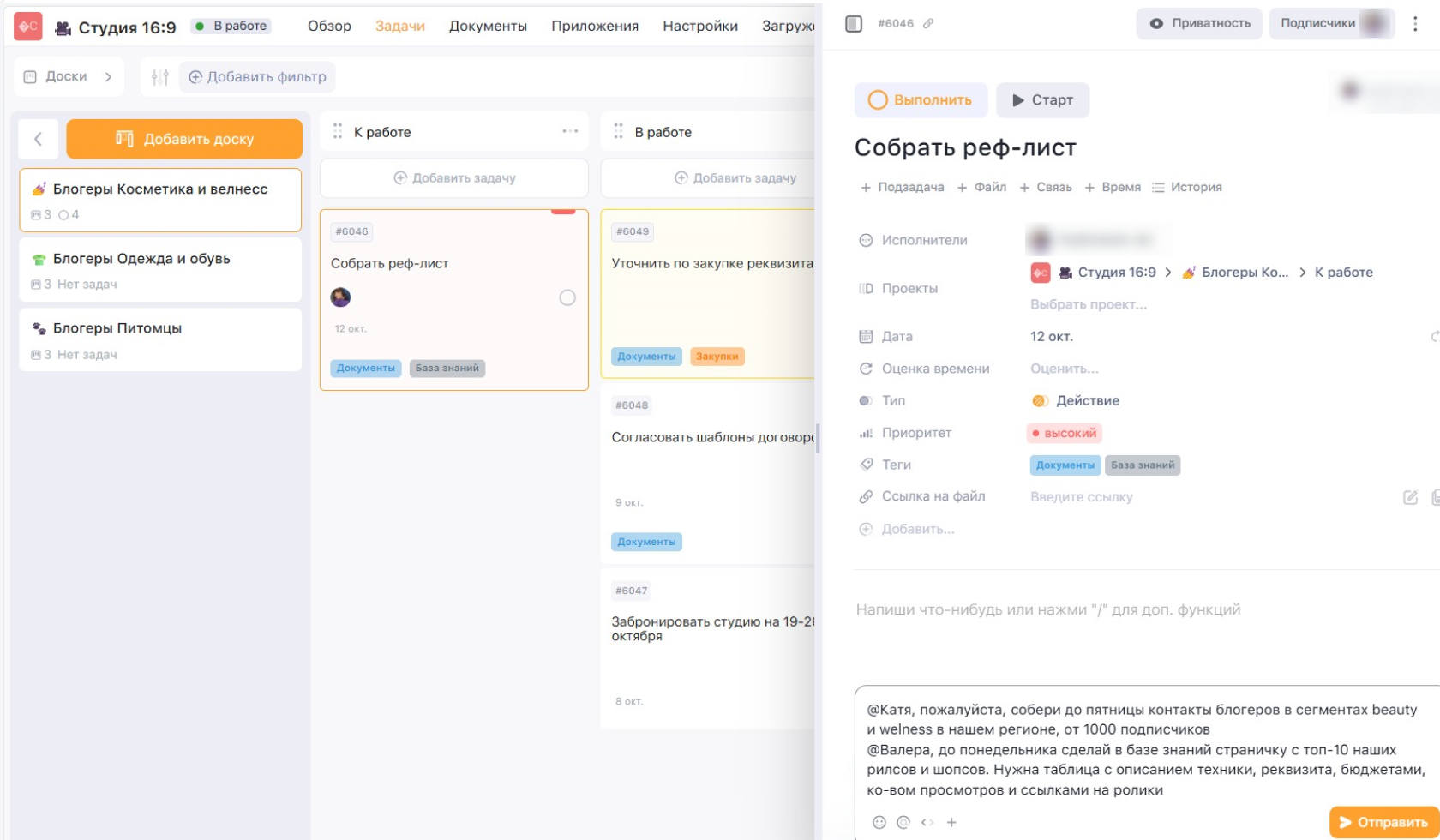
Task: Click the blue Документы tag in Теги row
Action: 1065,465
